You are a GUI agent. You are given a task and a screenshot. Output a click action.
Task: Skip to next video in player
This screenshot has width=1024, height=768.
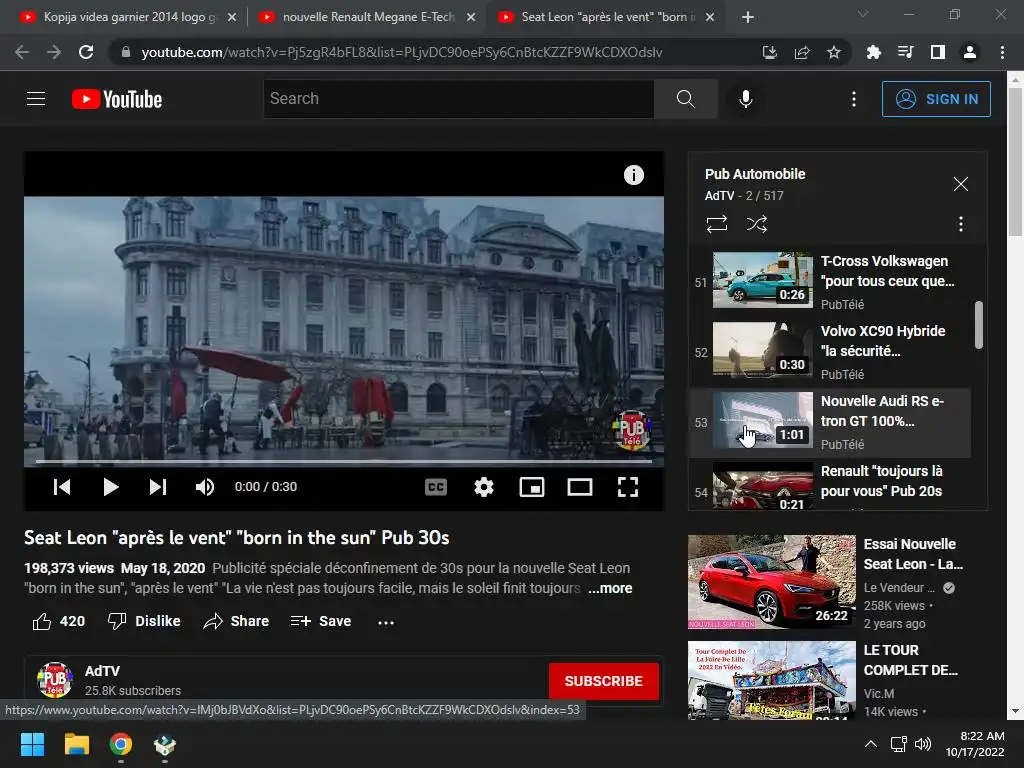[158, 487]
